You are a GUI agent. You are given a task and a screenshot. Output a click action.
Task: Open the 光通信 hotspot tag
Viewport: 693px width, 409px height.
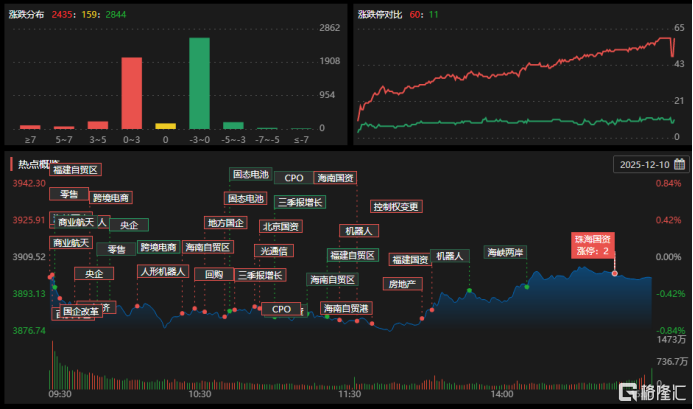(x=272, y=250)
